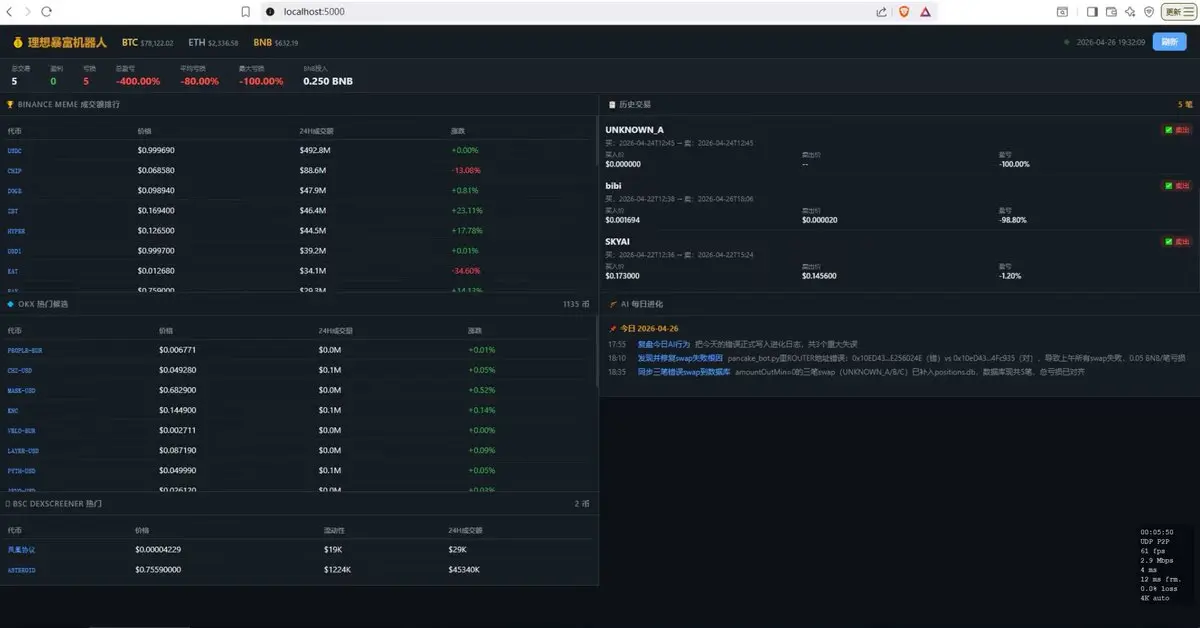Viewport: 1200px width, 628px height.
Task: Click the blue 刷新 refresh button
Action: tap(1169, 42)
